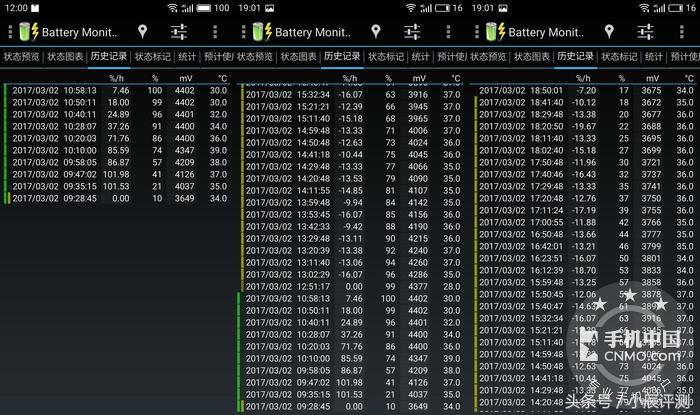
Task: Tap status bar battery icon showing 100
Action: tap(204, 8)
